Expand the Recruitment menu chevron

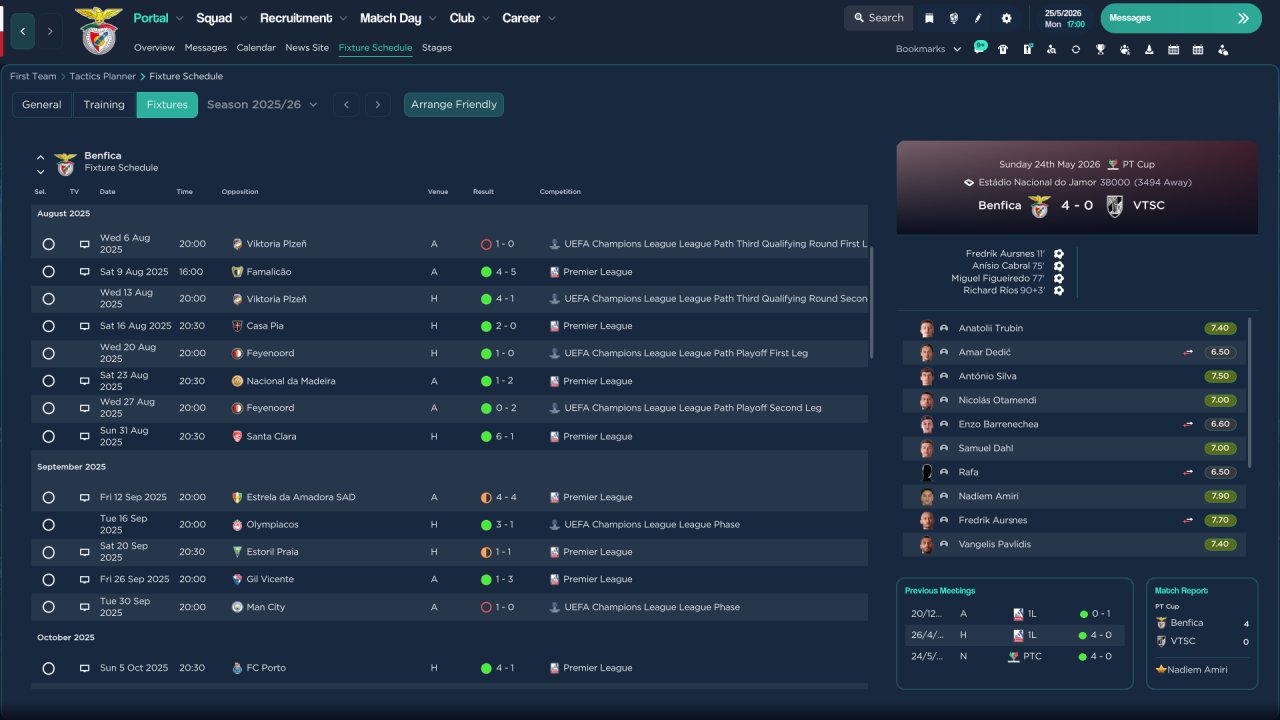pos(343,18)
